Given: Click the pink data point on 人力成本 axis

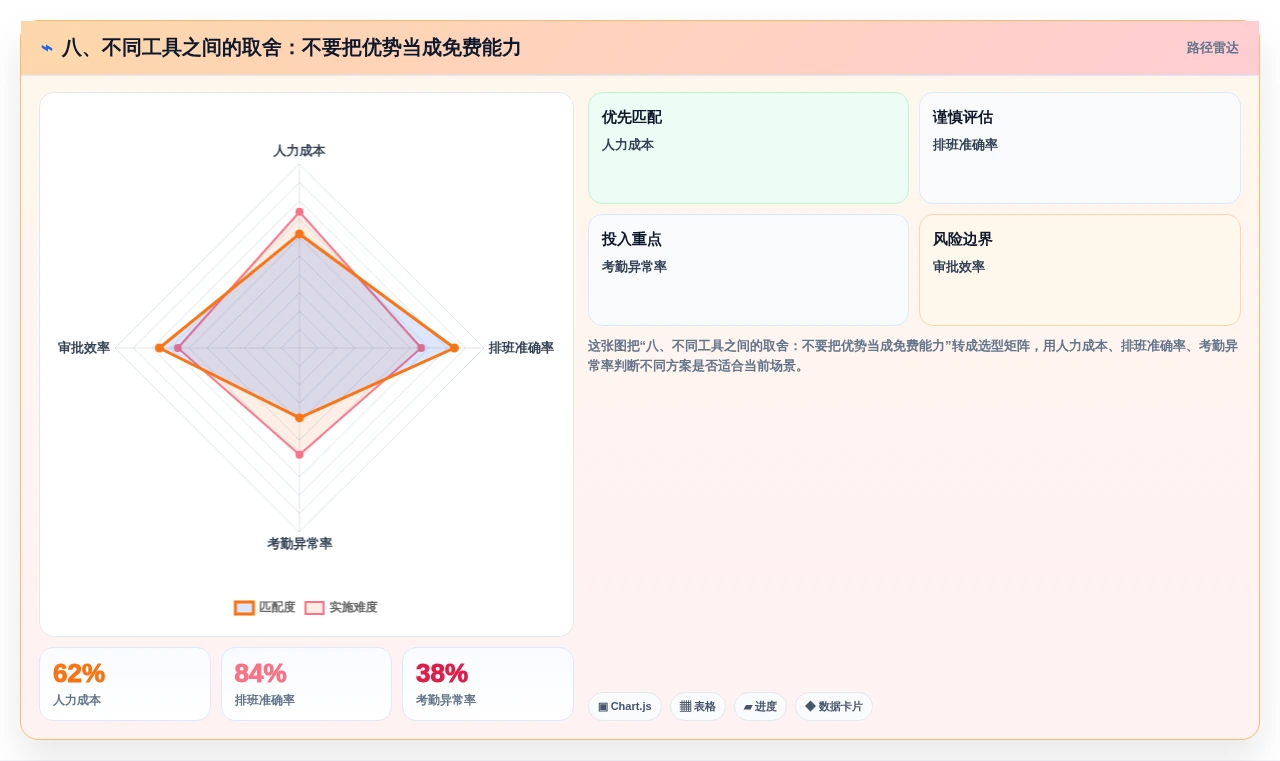Looking at the screenshot, I should pos(299,211).
